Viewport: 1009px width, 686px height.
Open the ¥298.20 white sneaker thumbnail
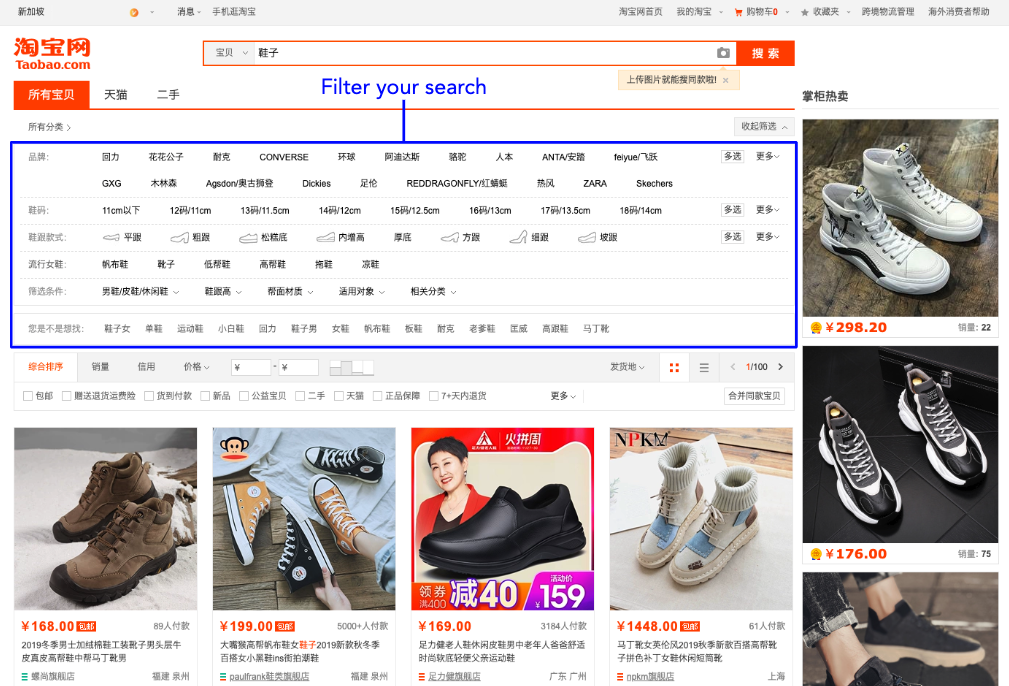900,218
